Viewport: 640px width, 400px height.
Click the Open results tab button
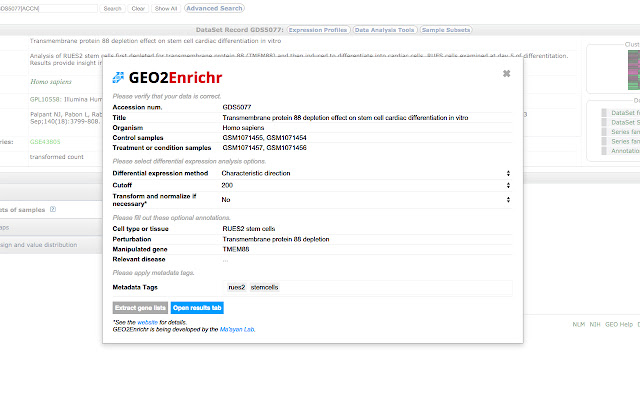click(197, 308)
